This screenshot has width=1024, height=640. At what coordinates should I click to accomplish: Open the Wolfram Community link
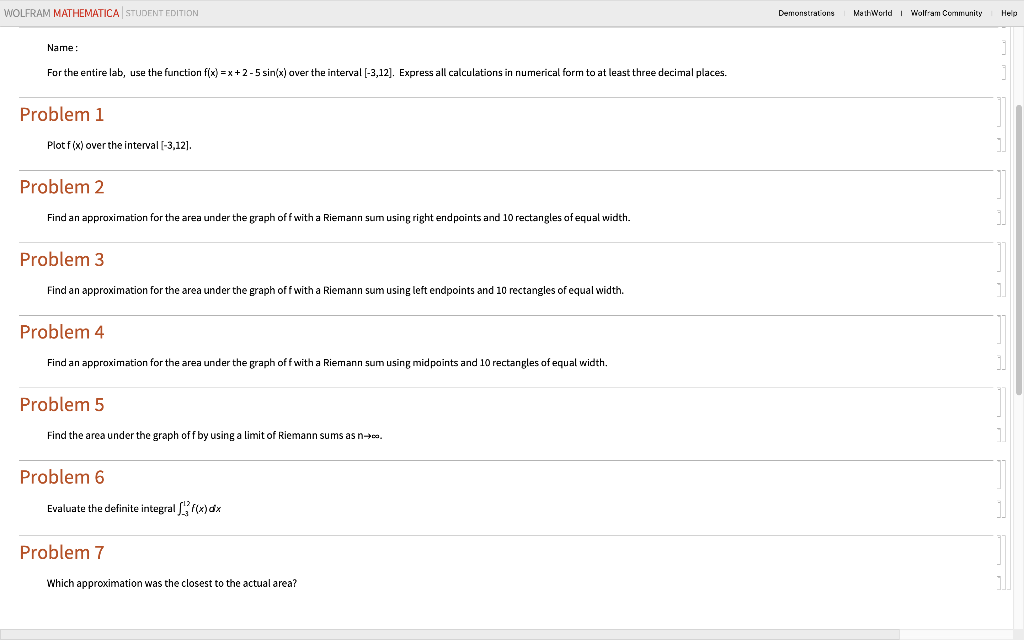click(x=945, y=13)
